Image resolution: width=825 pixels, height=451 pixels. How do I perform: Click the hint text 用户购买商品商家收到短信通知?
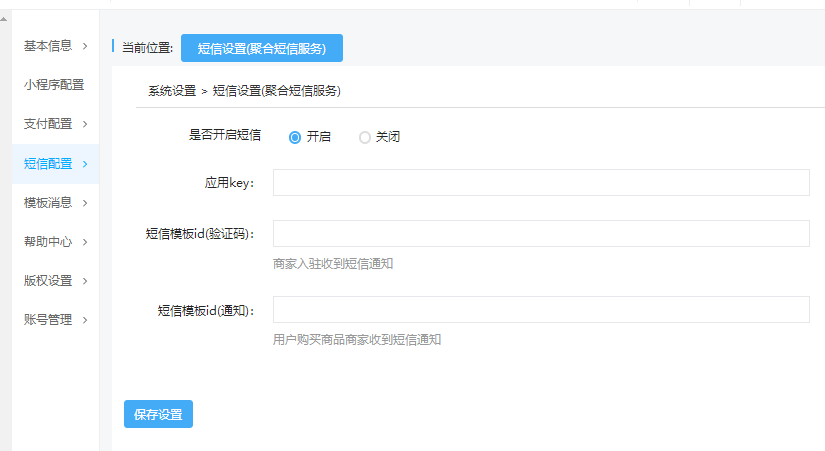(357, 339)
